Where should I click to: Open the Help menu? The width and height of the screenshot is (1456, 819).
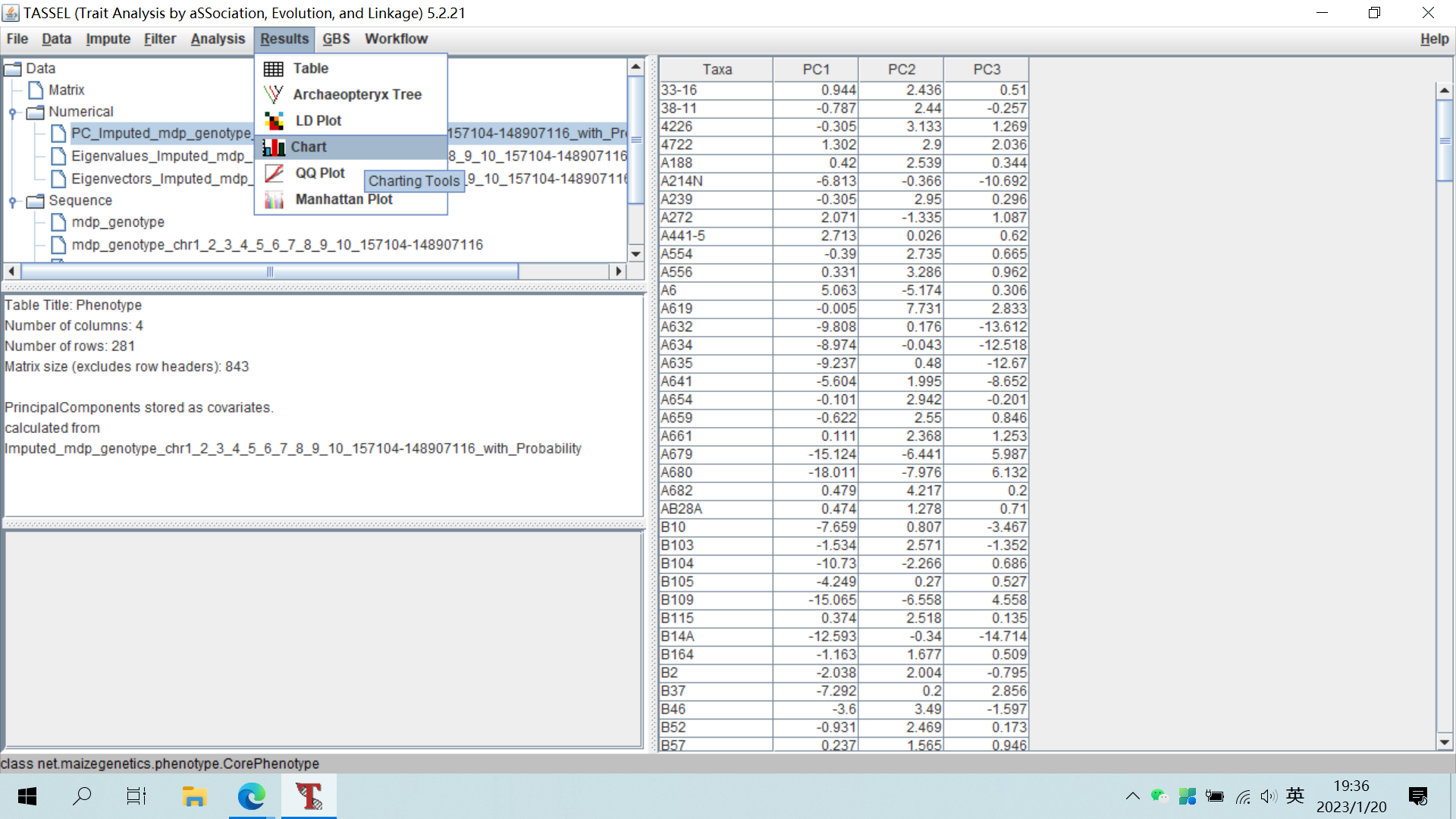click(1434, 39)
